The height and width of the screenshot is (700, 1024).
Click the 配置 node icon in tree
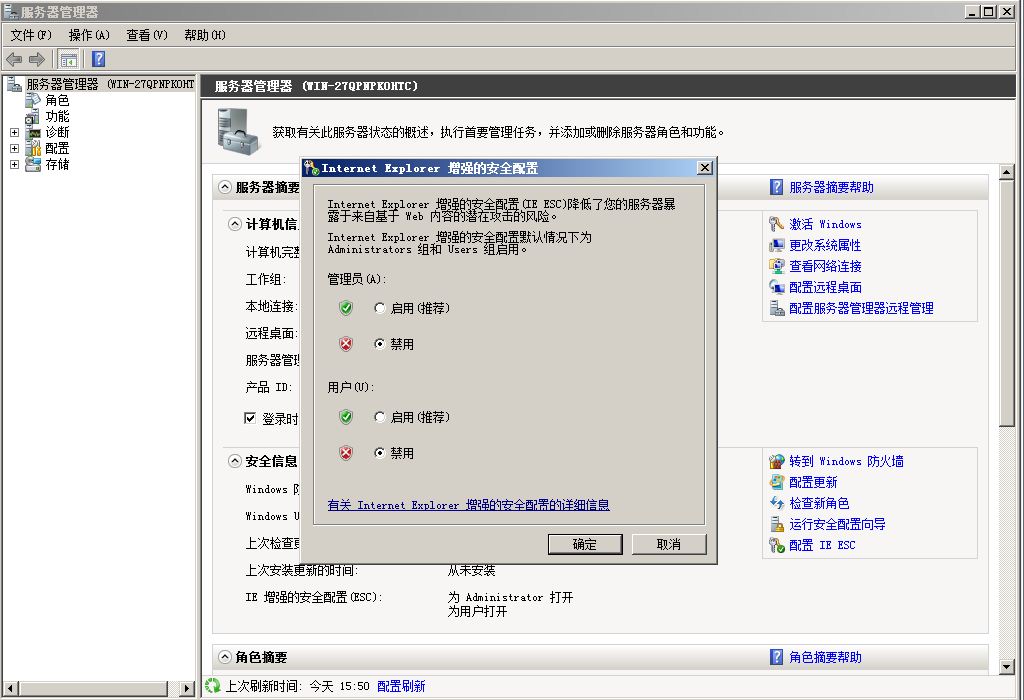point(33,148)
